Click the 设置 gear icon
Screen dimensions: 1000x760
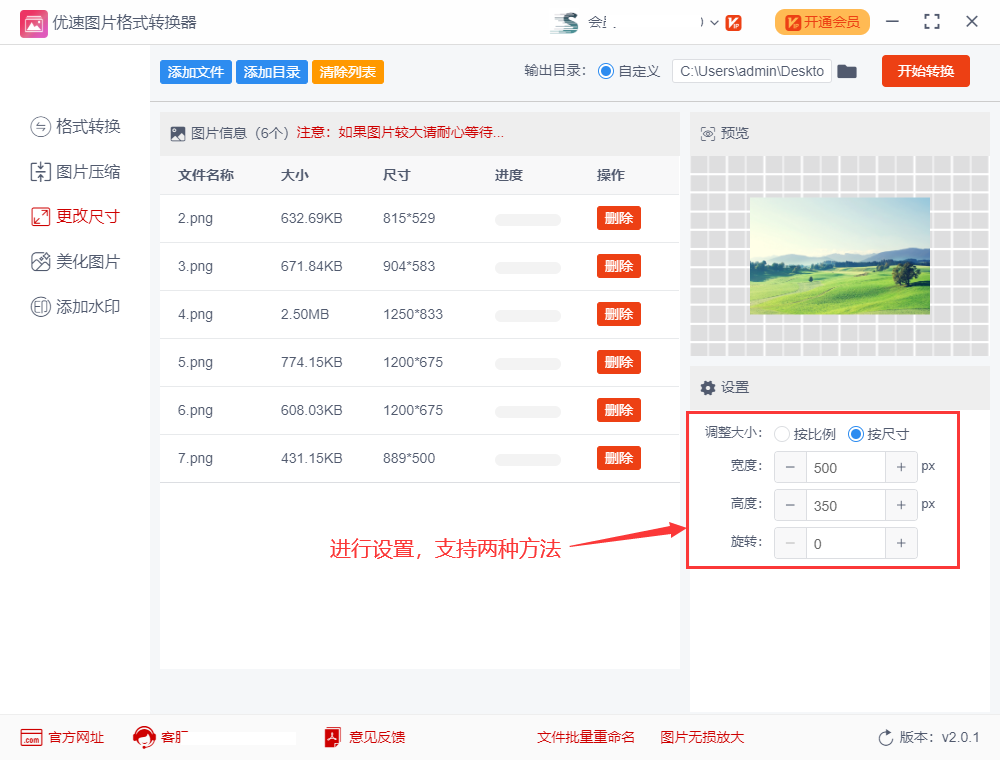[708, 388]
